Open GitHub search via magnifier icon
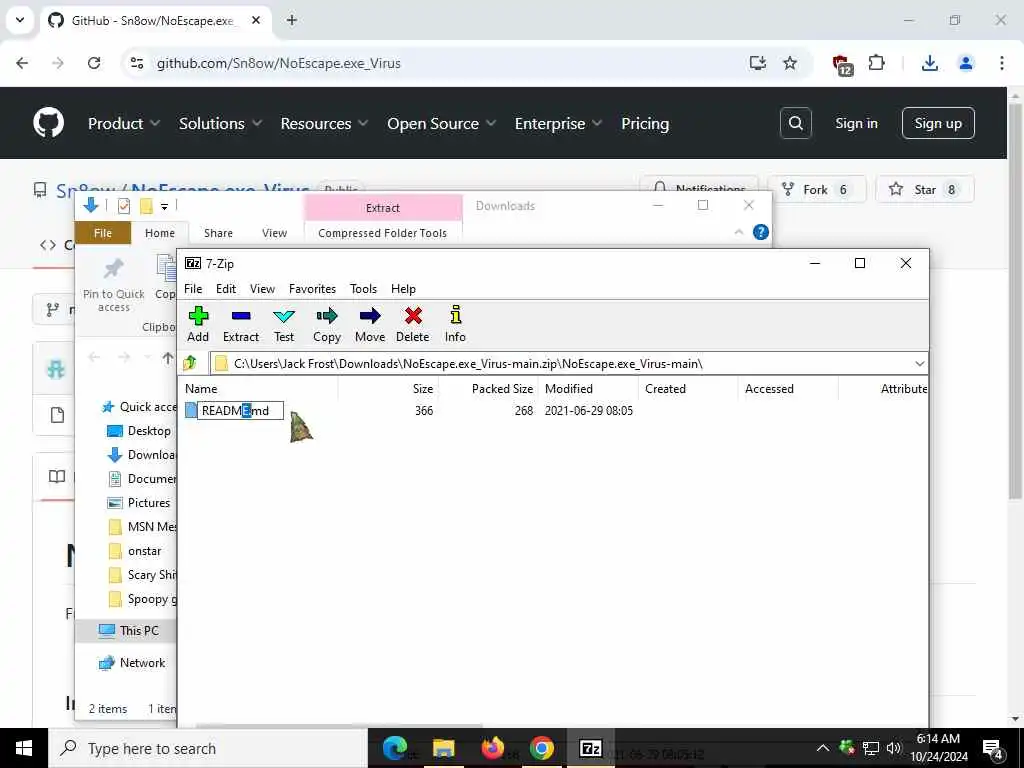The image size is (1024, 768). point(795,123)
